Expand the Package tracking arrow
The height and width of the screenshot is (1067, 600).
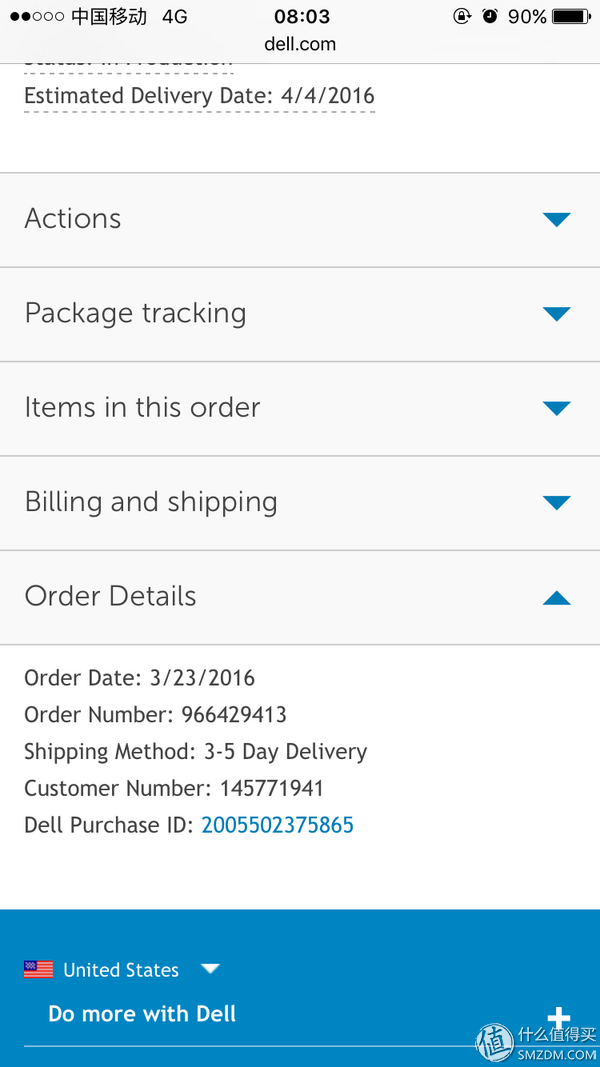556,314
